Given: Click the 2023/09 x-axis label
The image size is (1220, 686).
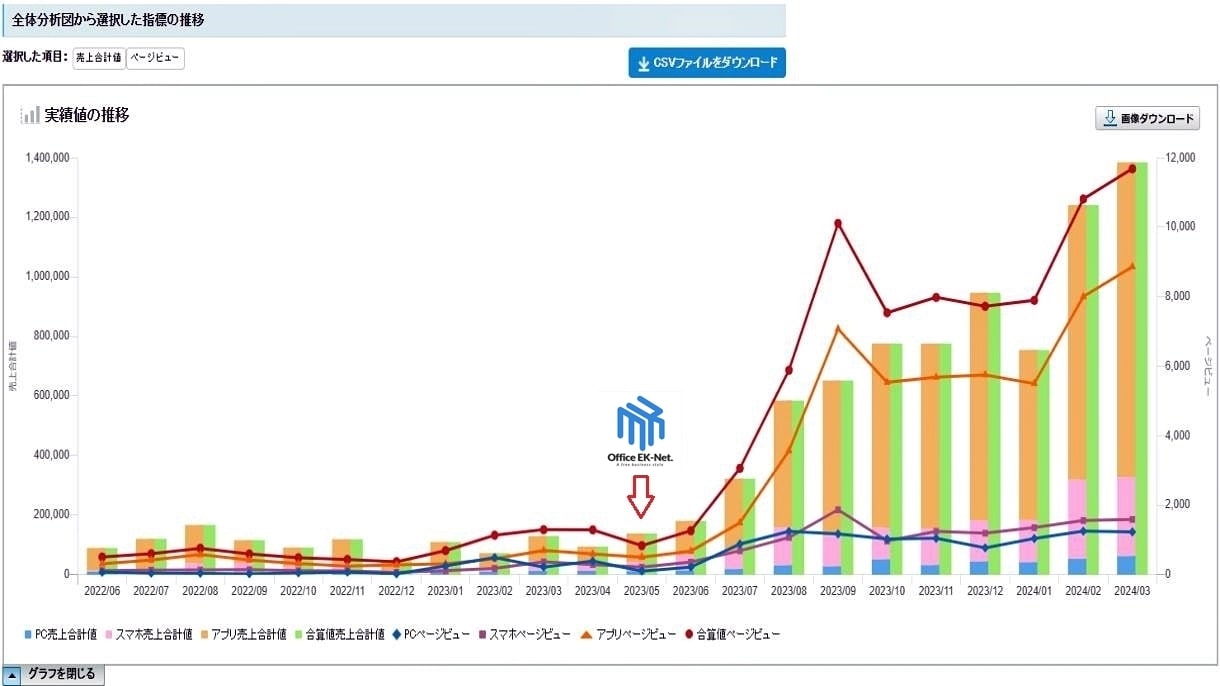Looking at the screenshot, I should (838, 590).
